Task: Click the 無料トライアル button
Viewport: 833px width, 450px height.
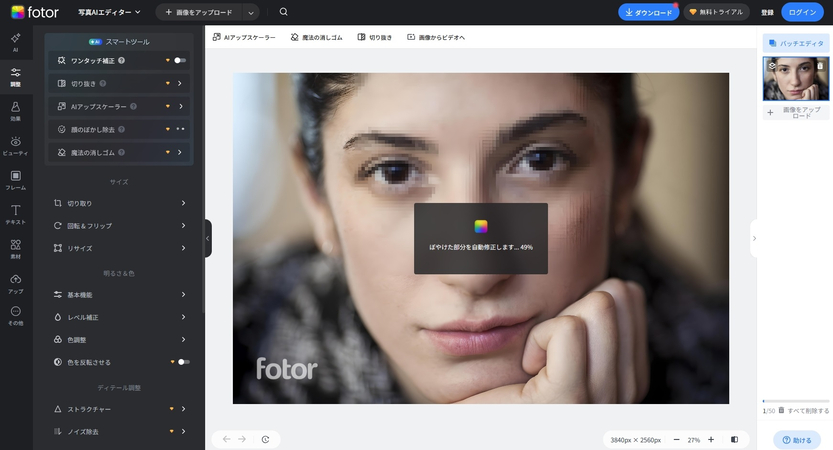Action: tap(716, 12)
